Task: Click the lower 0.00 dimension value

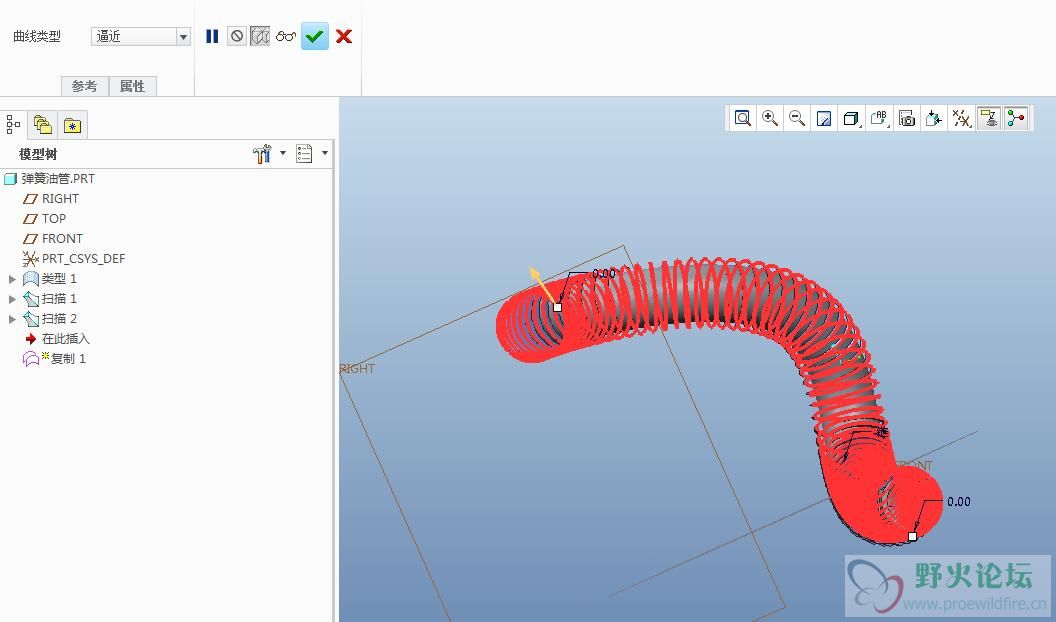Action: [x=959, y=502]
